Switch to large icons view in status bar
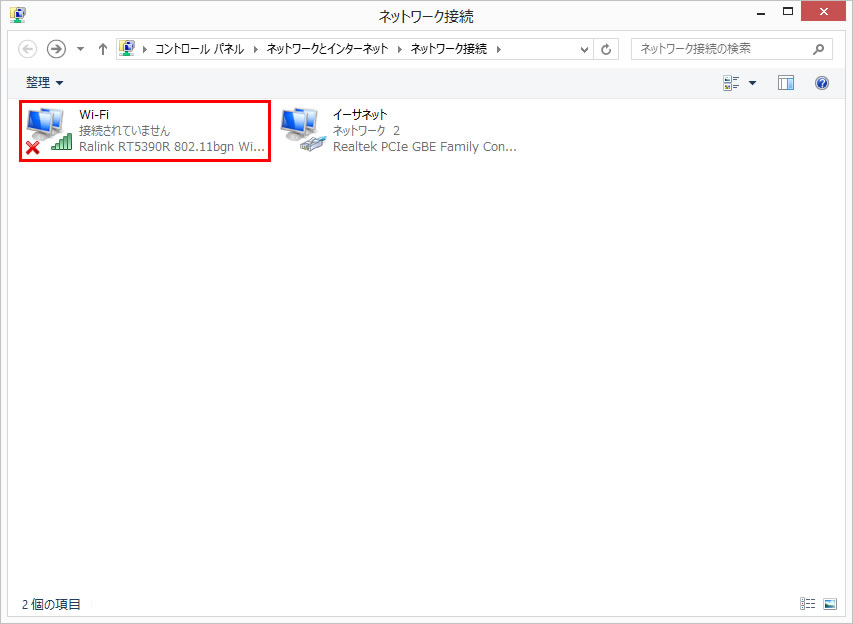This screenshot has width=853, height=624. [830, 603]
